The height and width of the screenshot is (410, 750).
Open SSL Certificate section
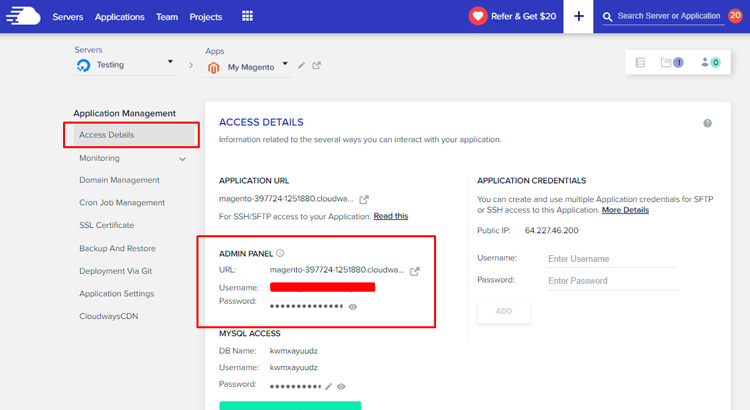[107, 225]
